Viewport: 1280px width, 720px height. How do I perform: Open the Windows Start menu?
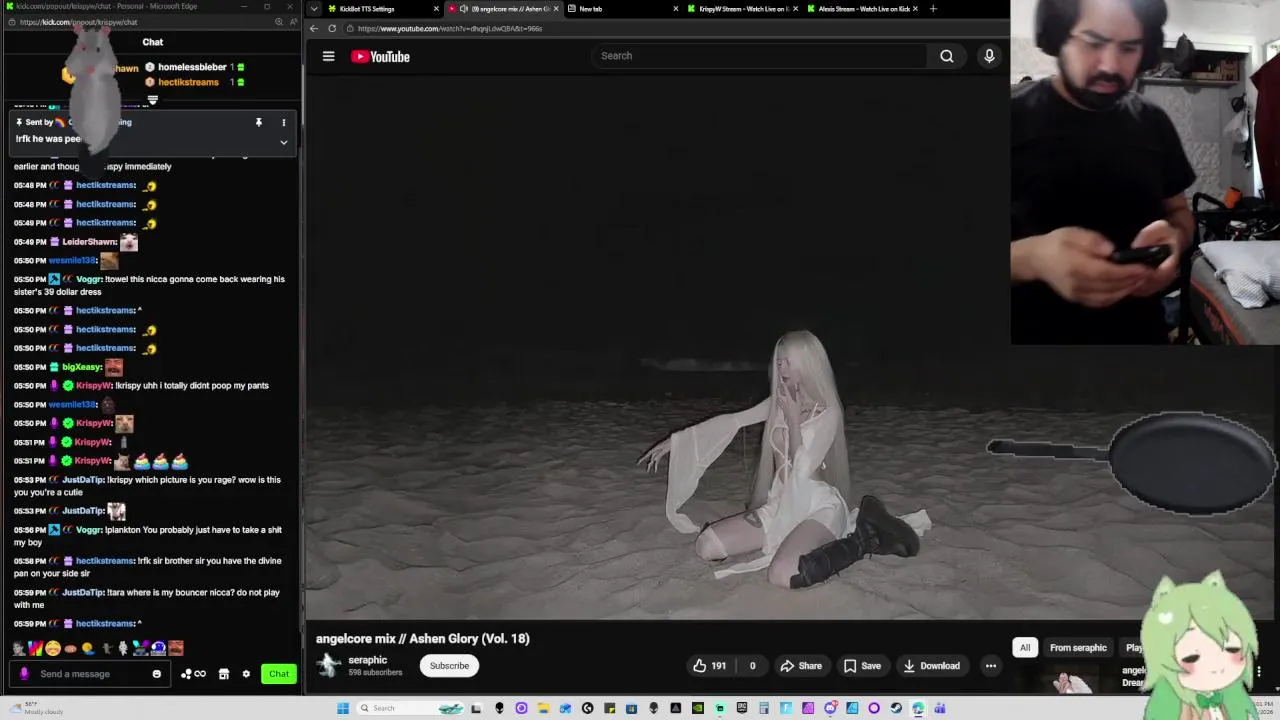click(x=343, y=708)
